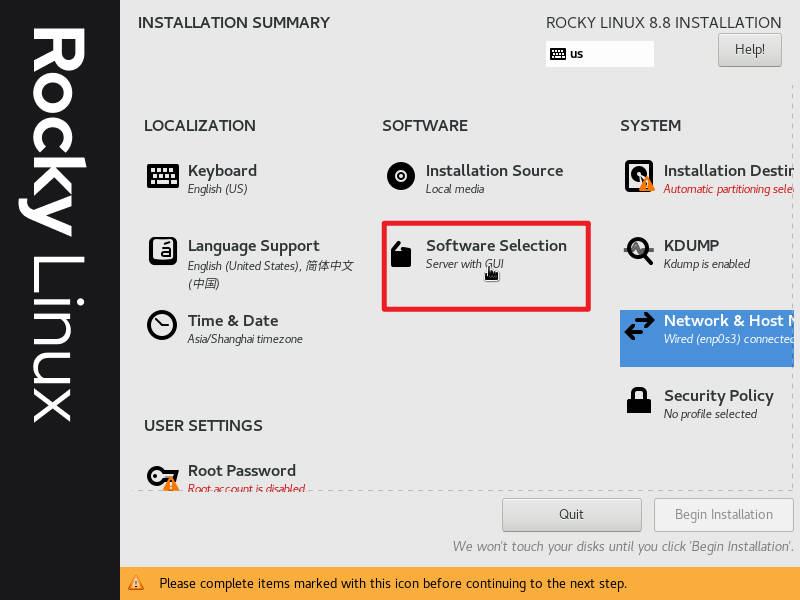Open KDUMP settings label

[x=691, y=245]
